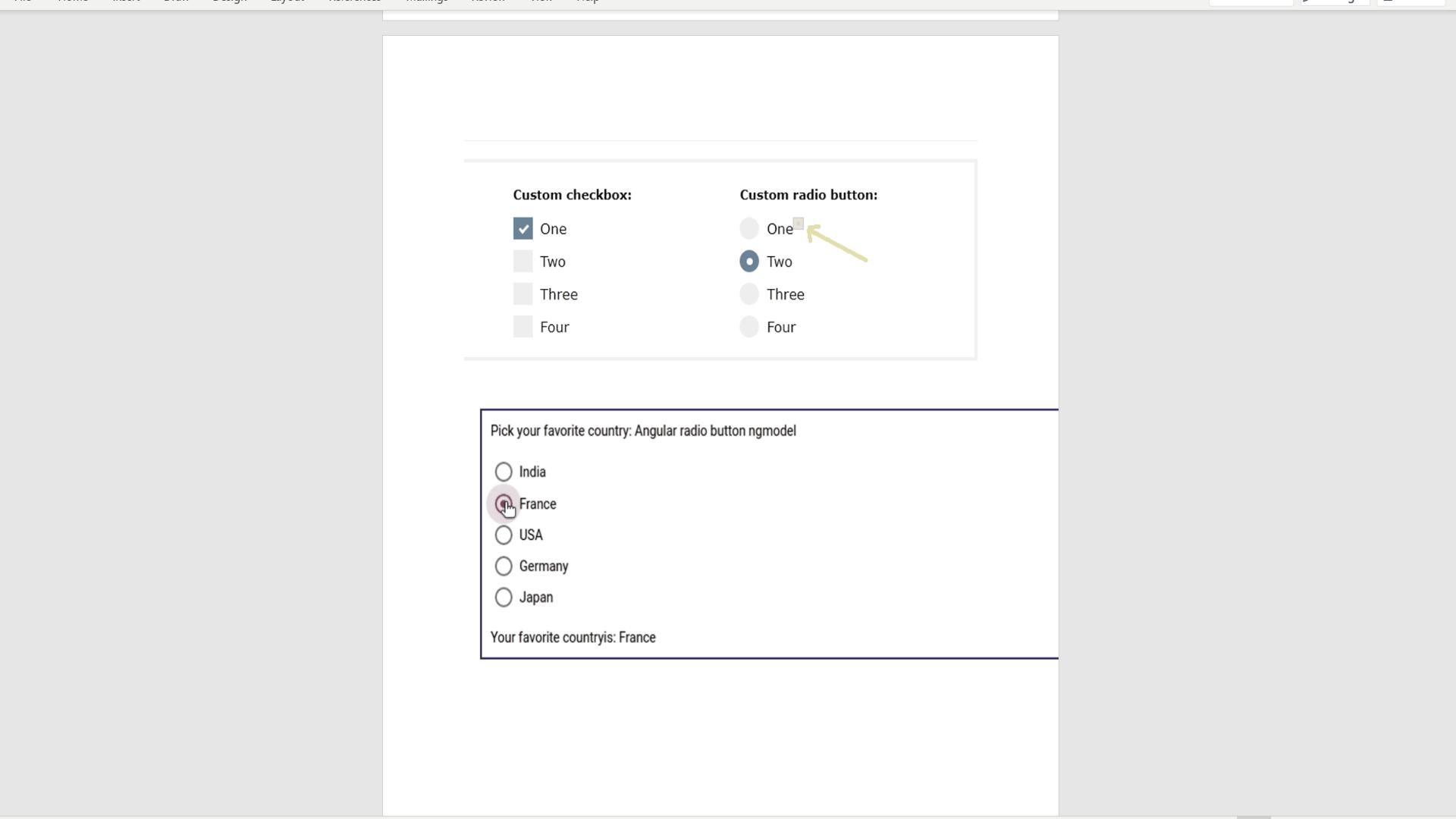Viewport: 1456px width, 819px height.
Task: Select the 'Two' custom radio button
Action: pos(749,261)
